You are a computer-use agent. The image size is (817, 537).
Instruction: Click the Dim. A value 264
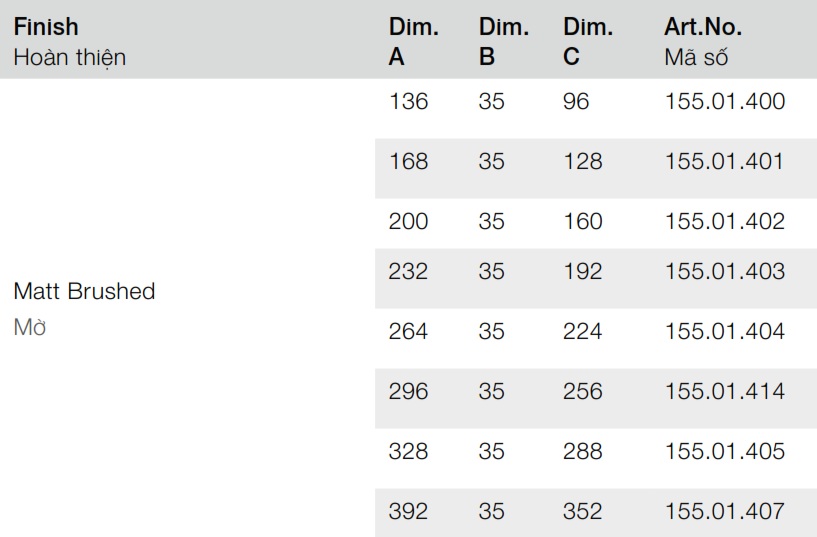click(x=408, y=331)
